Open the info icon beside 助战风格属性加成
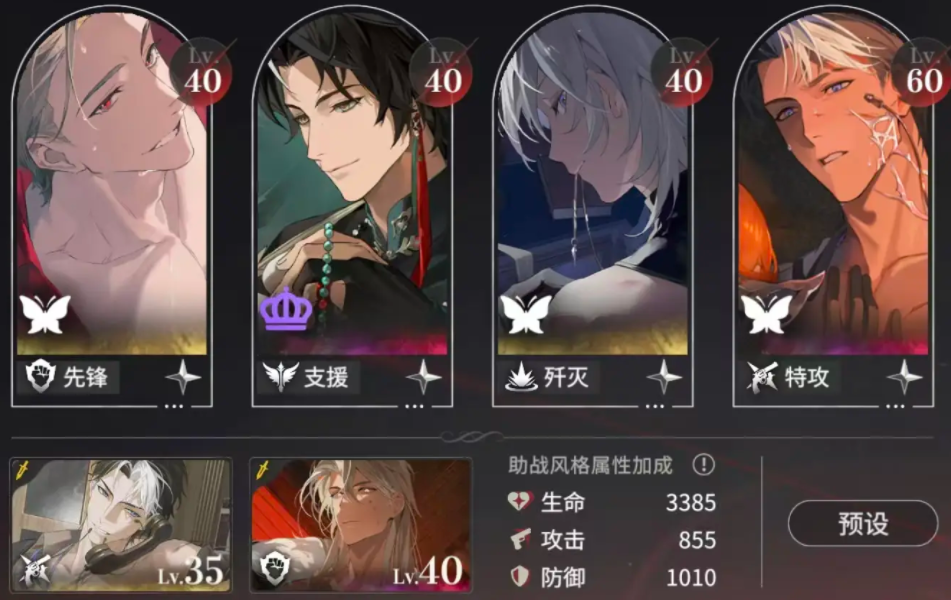This screenshot has height=600, width=951. pos(704,465)
